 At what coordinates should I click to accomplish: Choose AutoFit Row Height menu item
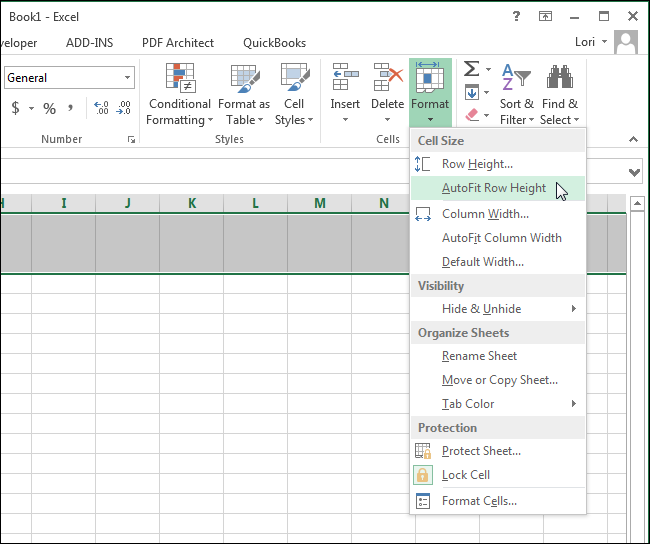(494, 188)
